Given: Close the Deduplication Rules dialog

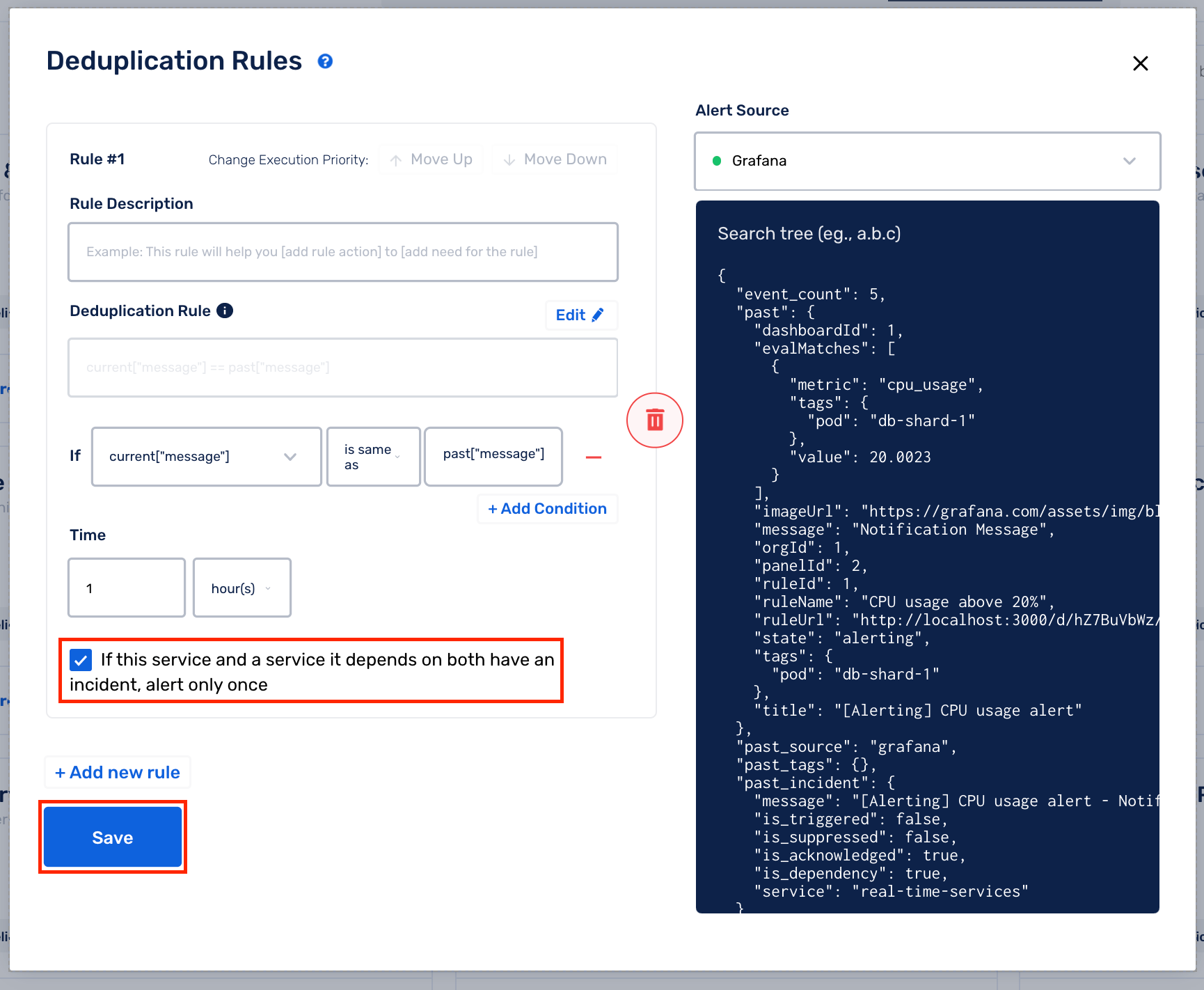Looking at the screenshot, I should click(1140, 63).
